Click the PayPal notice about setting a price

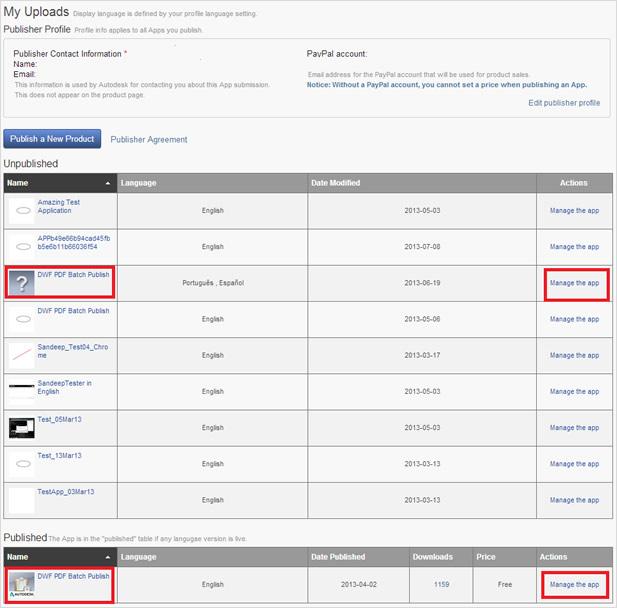tap(447, 85)
